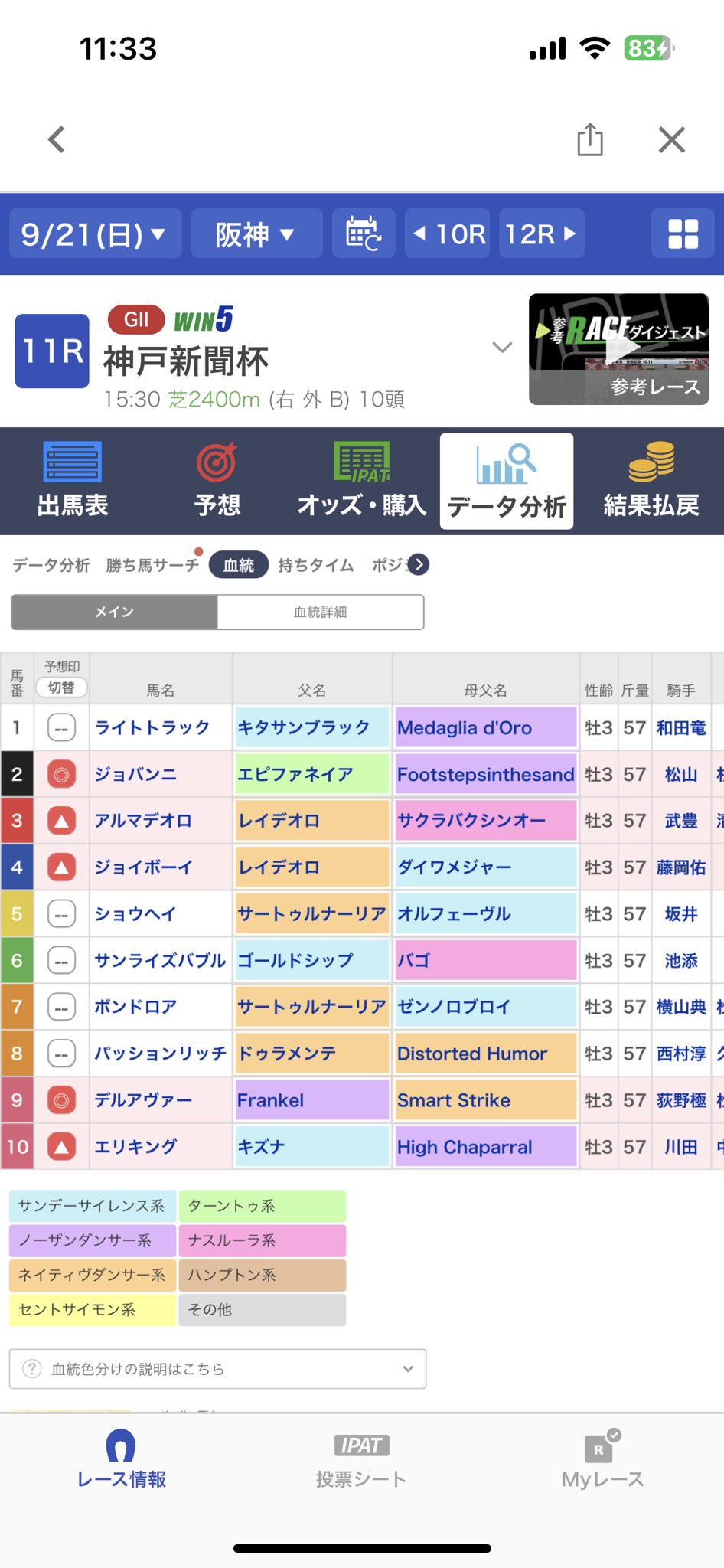Select the 持ちタイム sub-tab
Screen dimensions: 724x1568
tap(316, 565)
